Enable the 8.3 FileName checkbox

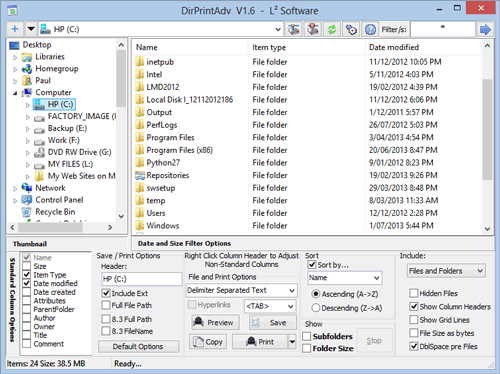pos(106,331)
